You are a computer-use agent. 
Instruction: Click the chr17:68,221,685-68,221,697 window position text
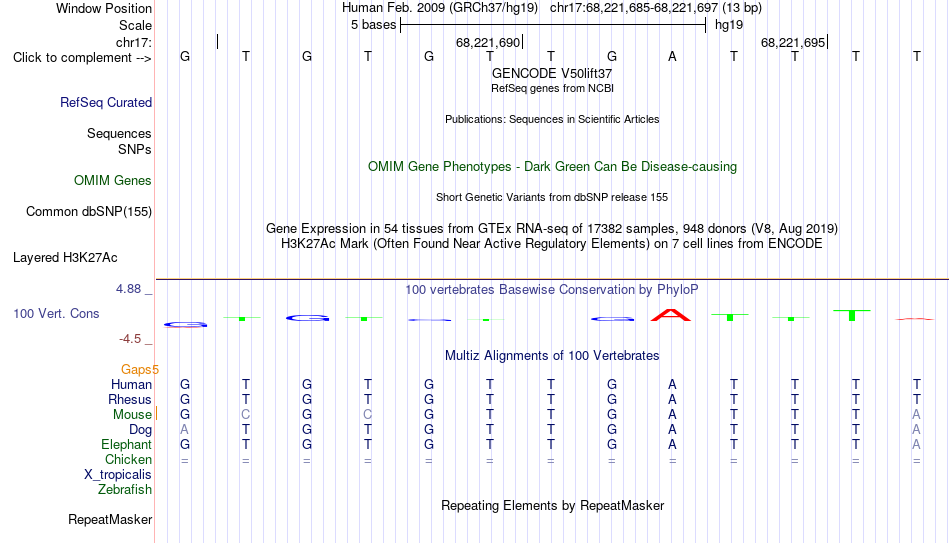click(x=634, y=8)
